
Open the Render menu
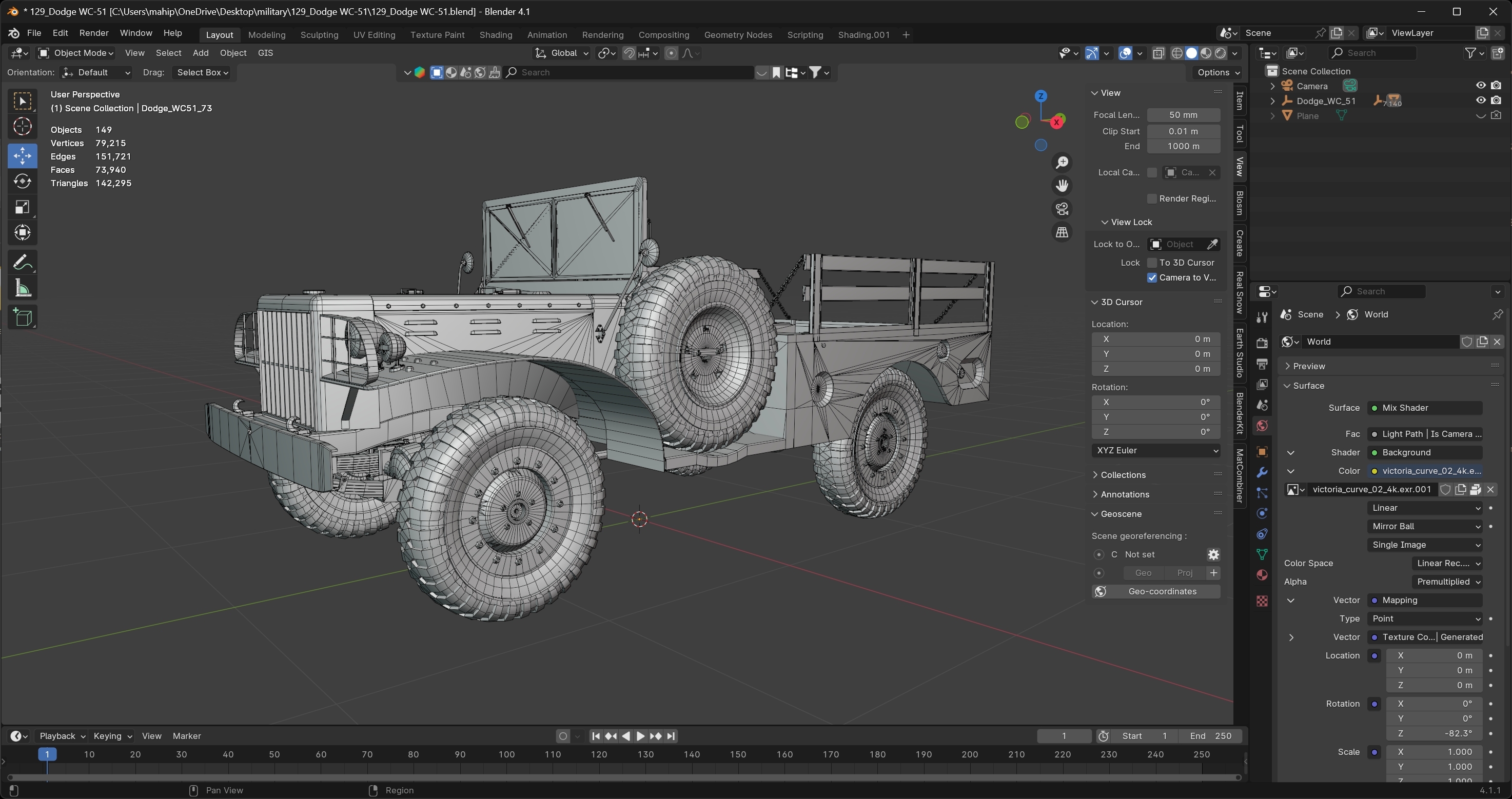[94, 33]
